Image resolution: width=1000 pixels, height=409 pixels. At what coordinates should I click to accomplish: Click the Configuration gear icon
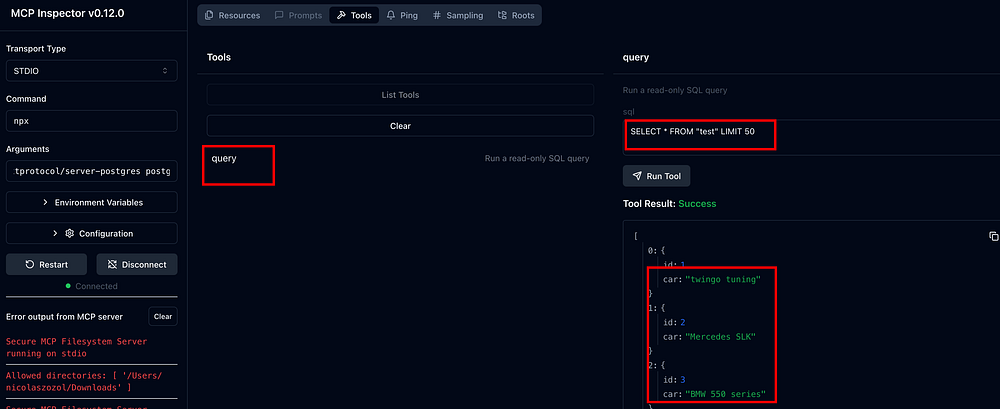(x=70, y=234)
